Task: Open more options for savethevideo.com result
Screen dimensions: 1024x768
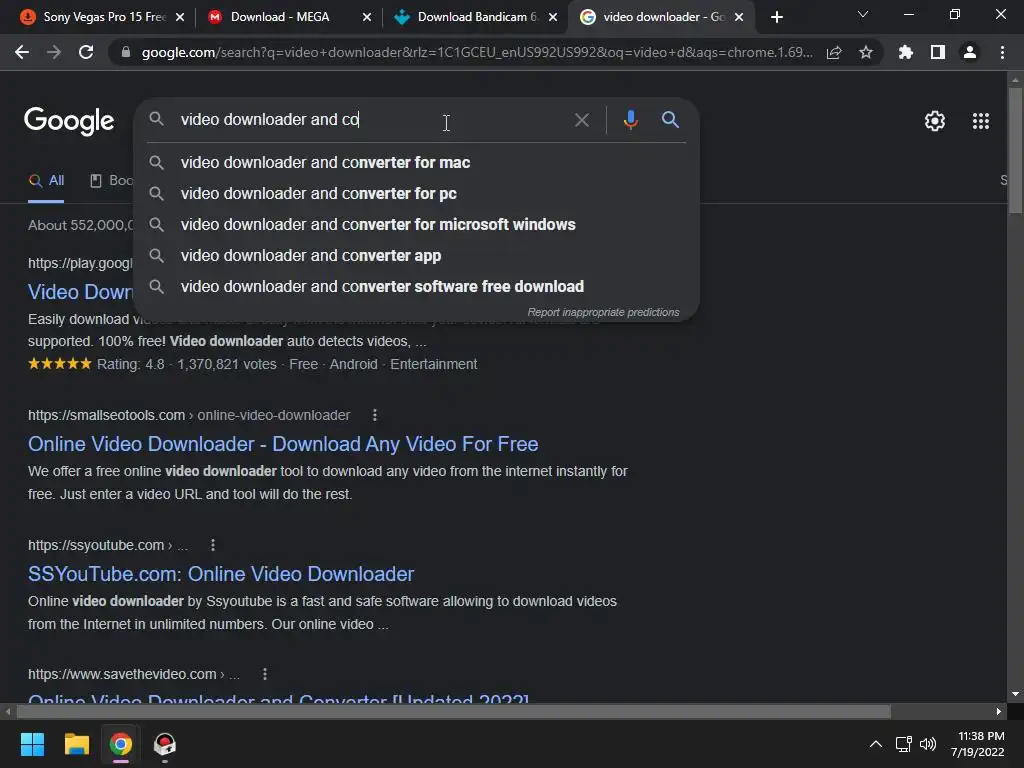Action: click(x=264, y=674)
